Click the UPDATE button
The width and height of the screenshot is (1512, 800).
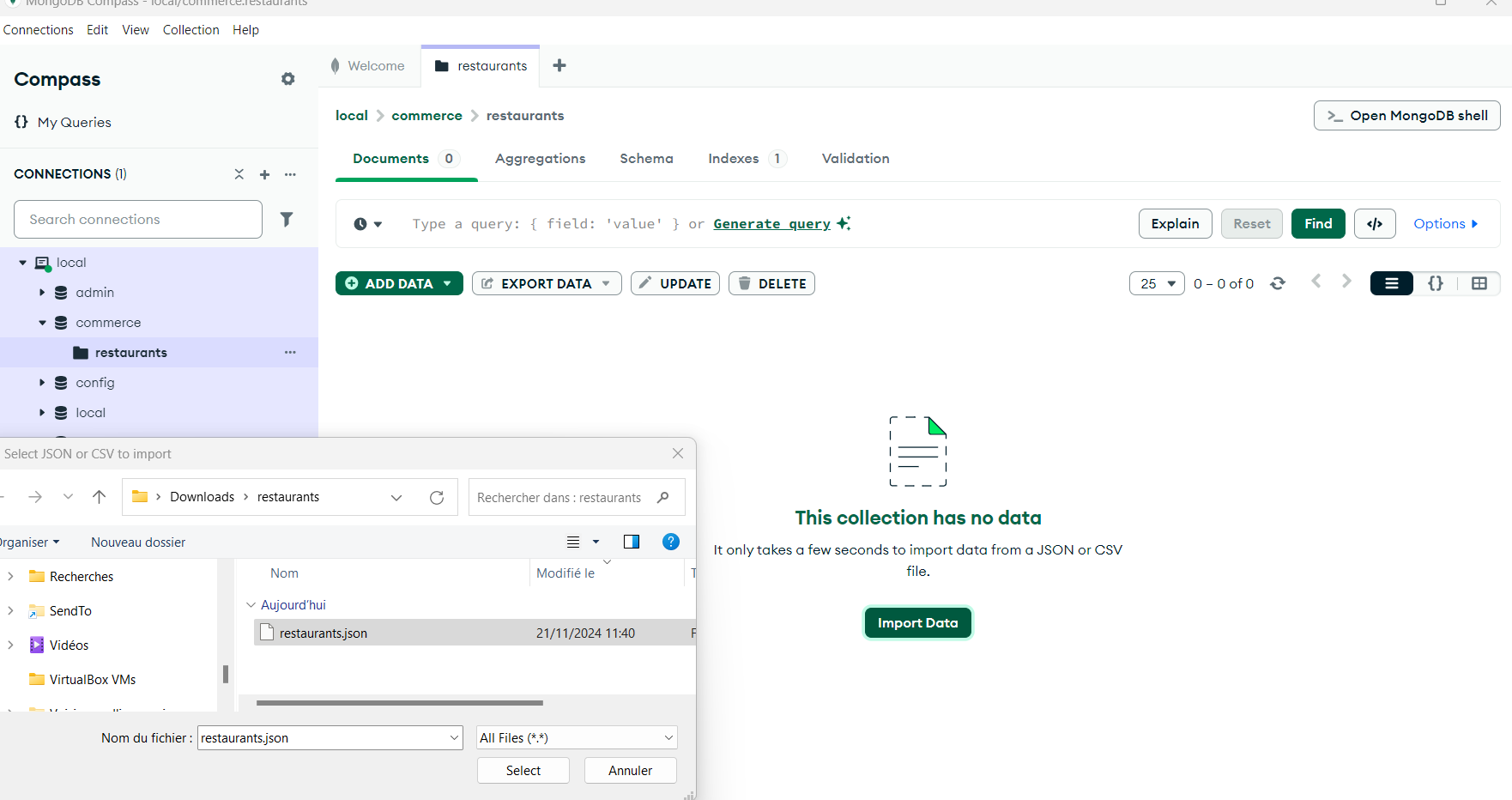(674, 283)
